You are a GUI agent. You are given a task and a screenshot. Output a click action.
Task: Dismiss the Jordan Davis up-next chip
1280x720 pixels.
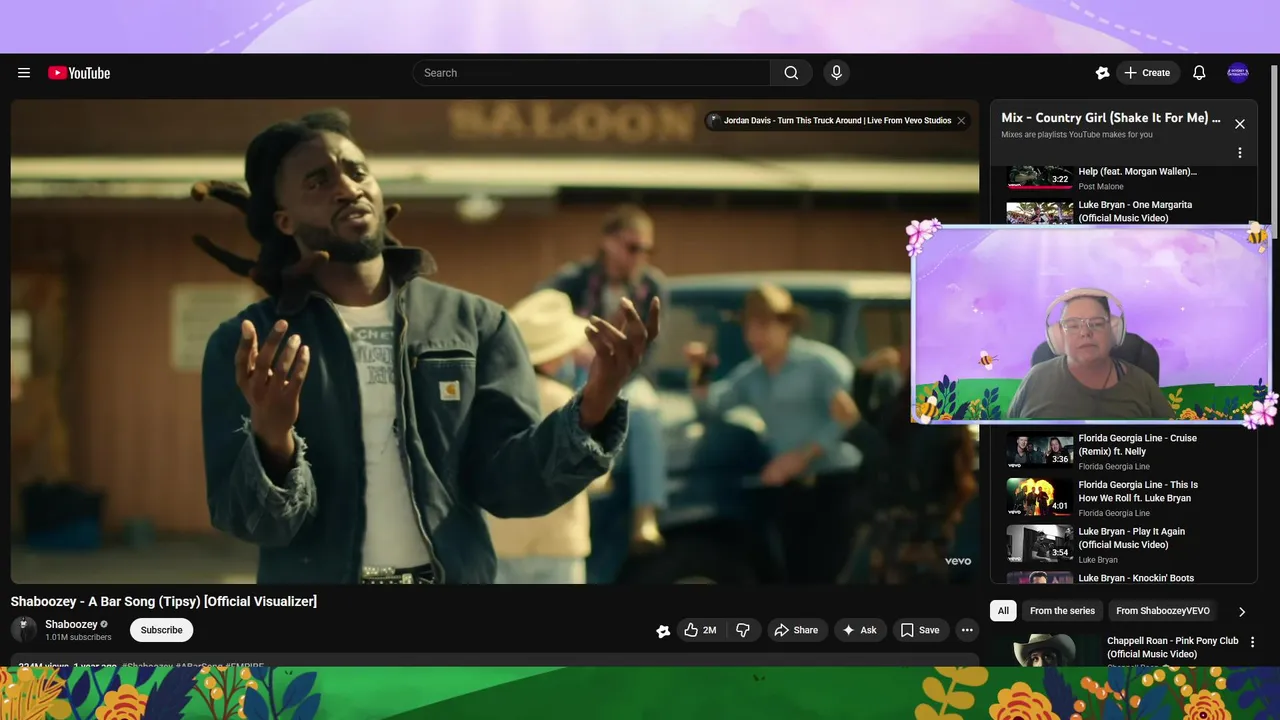pos(961,121)
